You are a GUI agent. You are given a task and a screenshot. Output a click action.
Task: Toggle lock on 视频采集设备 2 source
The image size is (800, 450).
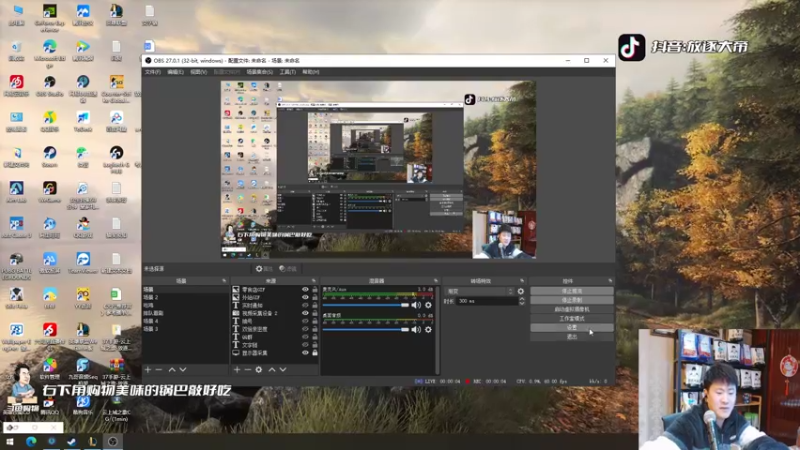315,313
